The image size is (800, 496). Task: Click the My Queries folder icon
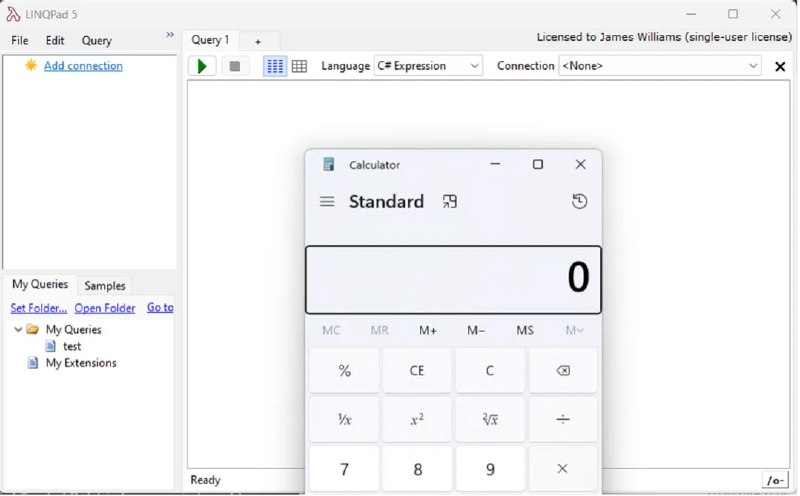[x=33, y=329]
